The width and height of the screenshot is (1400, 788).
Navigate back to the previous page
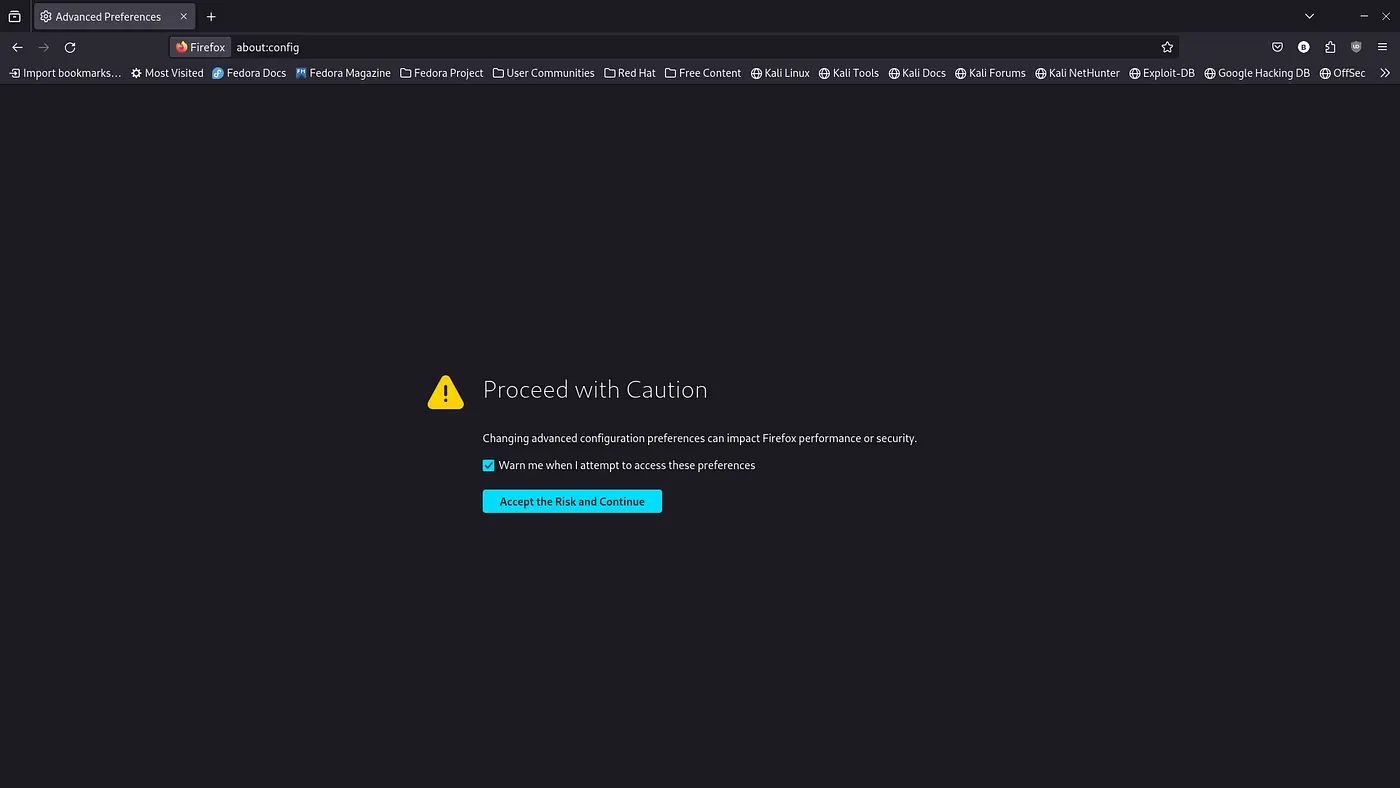click(x=17, y=47)
